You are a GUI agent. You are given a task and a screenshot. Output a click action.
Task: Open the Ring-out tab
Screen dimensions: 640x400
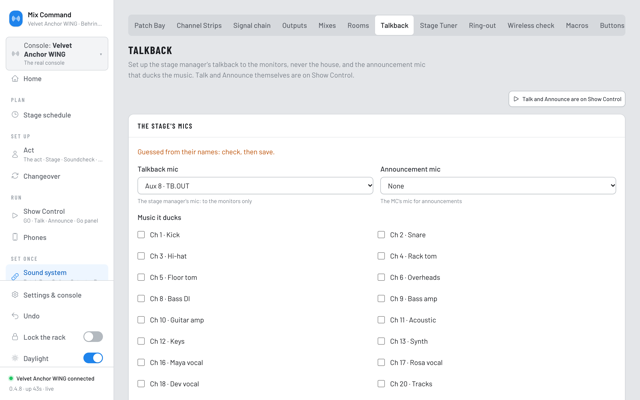pos(482,25)
